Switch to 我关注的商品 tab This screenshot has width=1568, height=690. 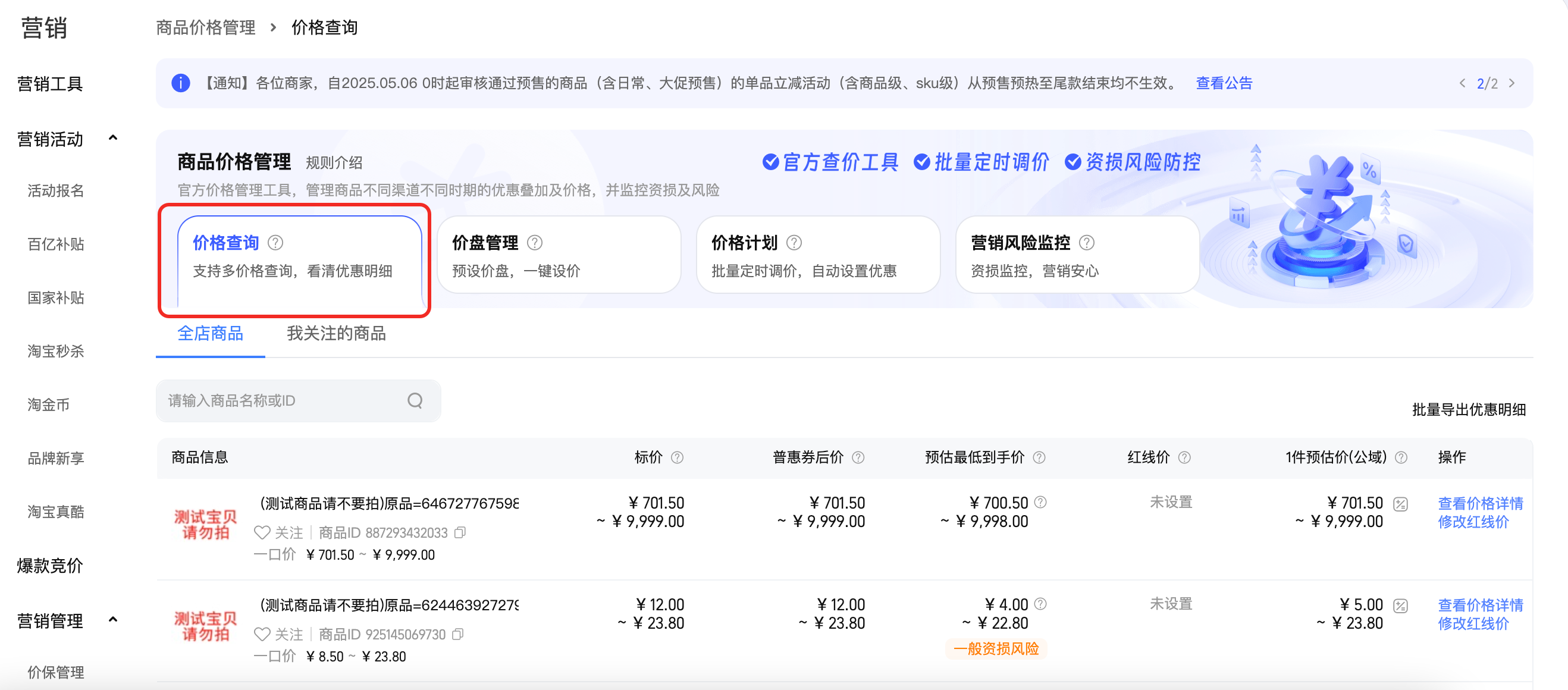(337, 334)
